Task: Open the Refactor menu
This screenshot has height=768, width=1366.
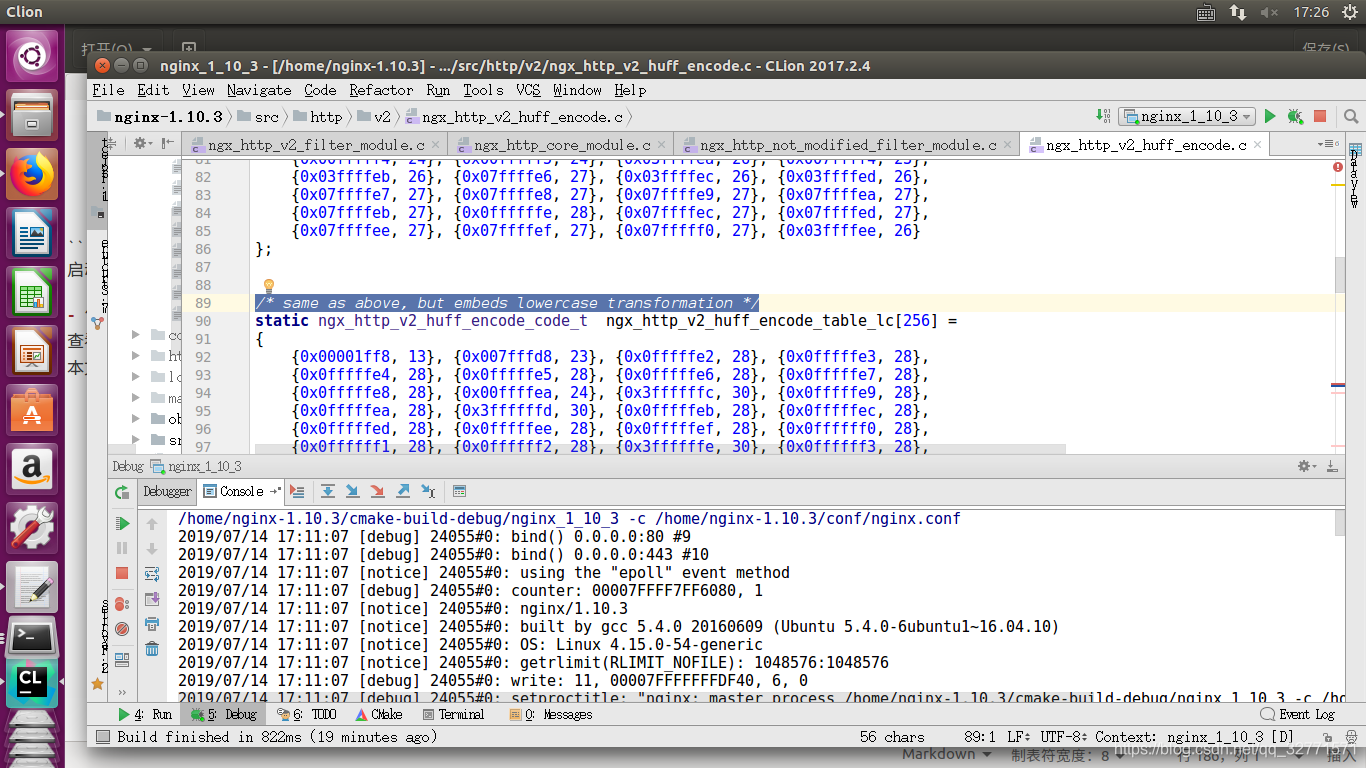Action: [381, 90]
